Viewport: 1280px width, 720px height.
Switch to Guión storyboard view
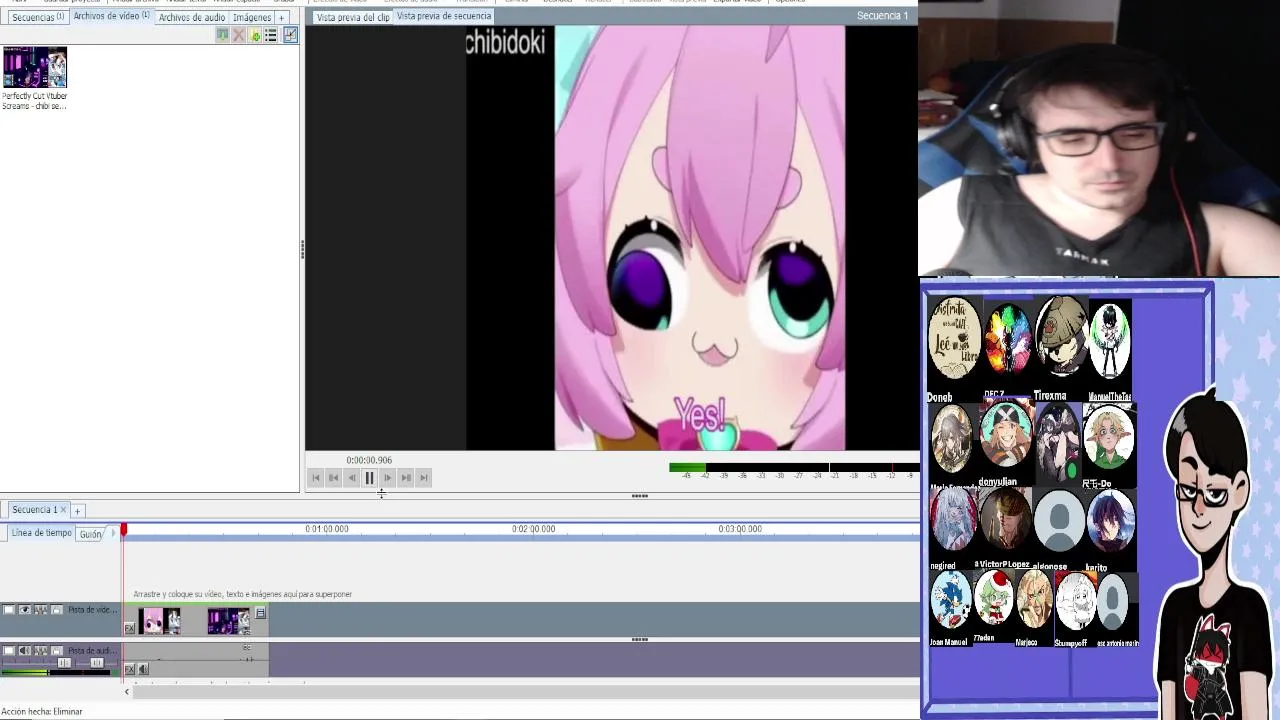click(x=91, y=534)
